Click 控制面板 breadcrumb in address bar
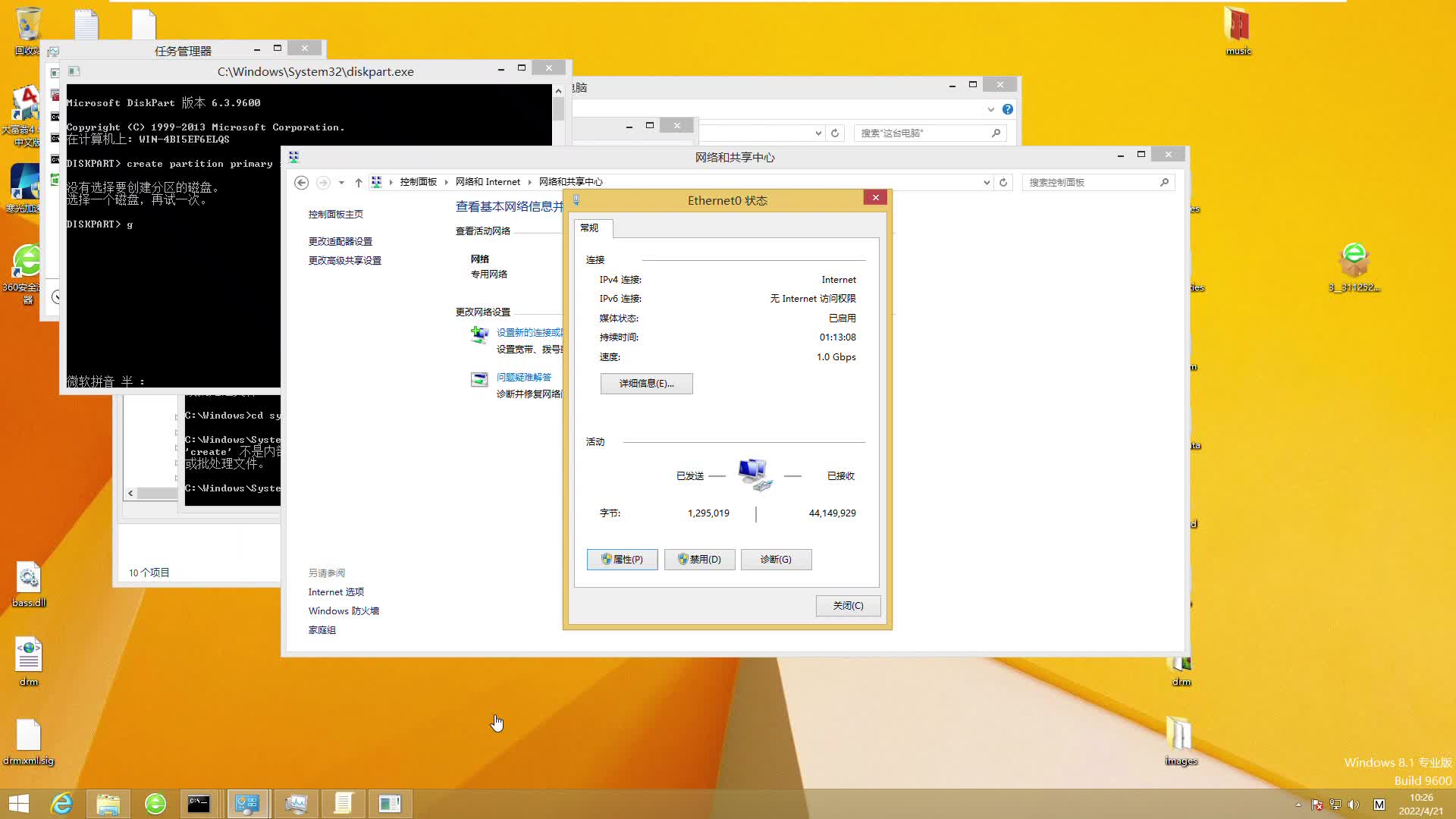Screen dimensions: 1456x819 point(419,182)
